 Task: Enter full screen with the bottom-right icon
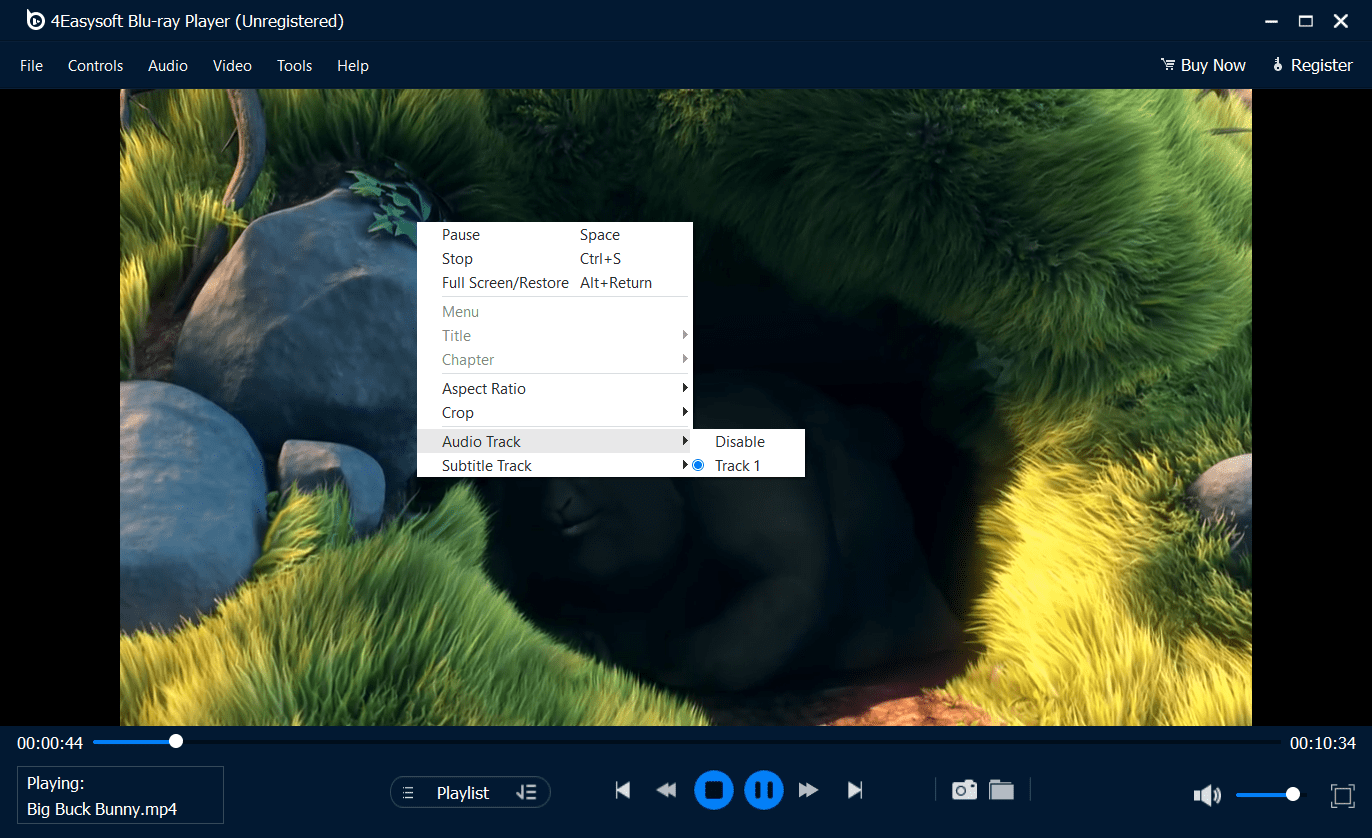(1342, 795)
